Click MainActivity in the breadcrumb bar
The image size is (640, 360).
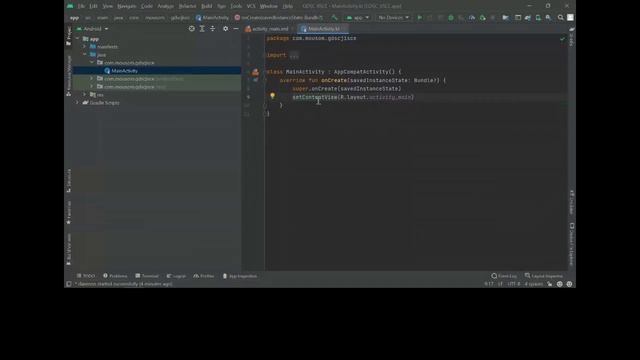[x=212, y=18]
